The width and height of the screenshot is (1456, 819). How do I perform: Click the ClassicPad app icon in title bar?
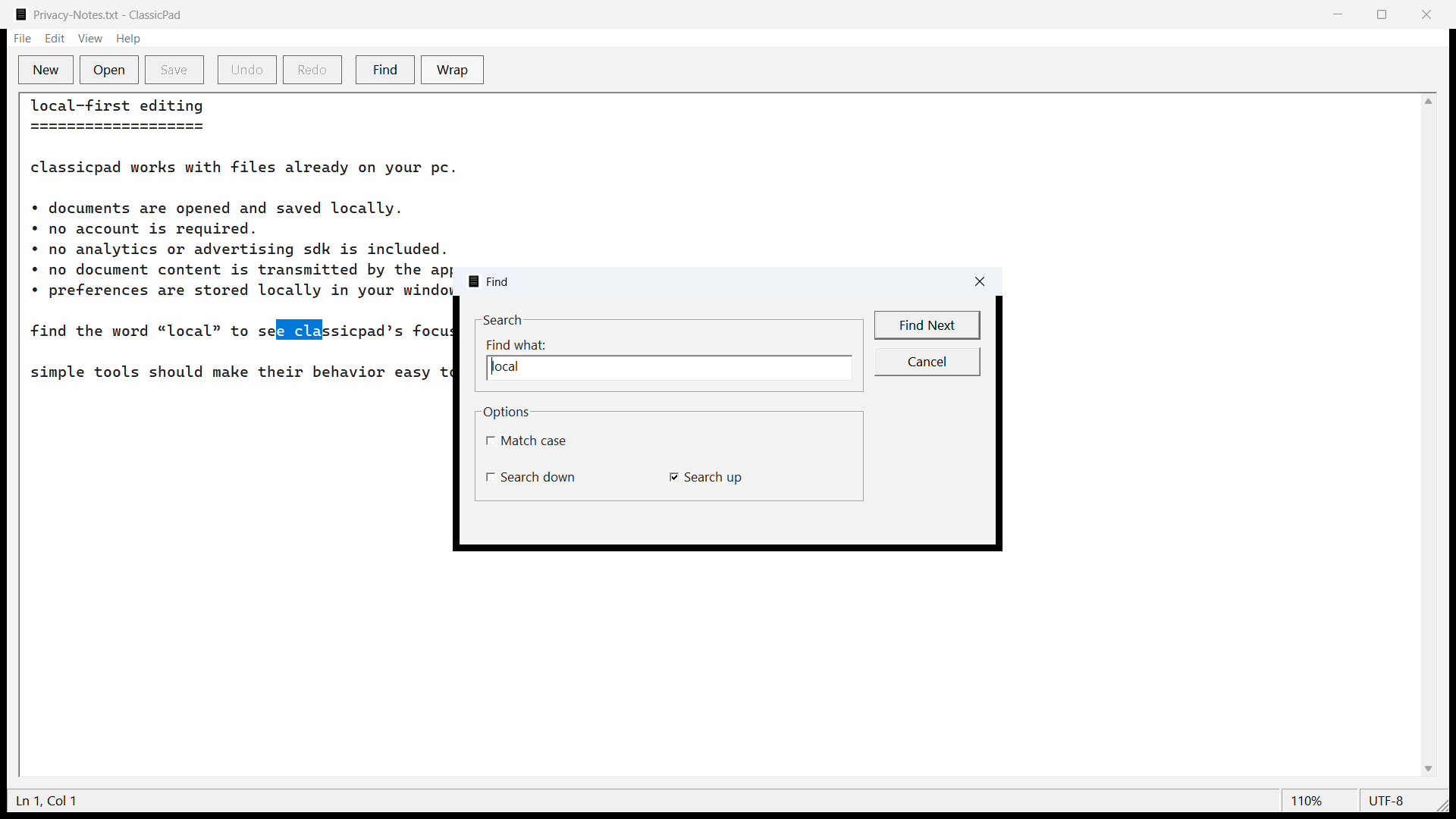click(21, 14)
